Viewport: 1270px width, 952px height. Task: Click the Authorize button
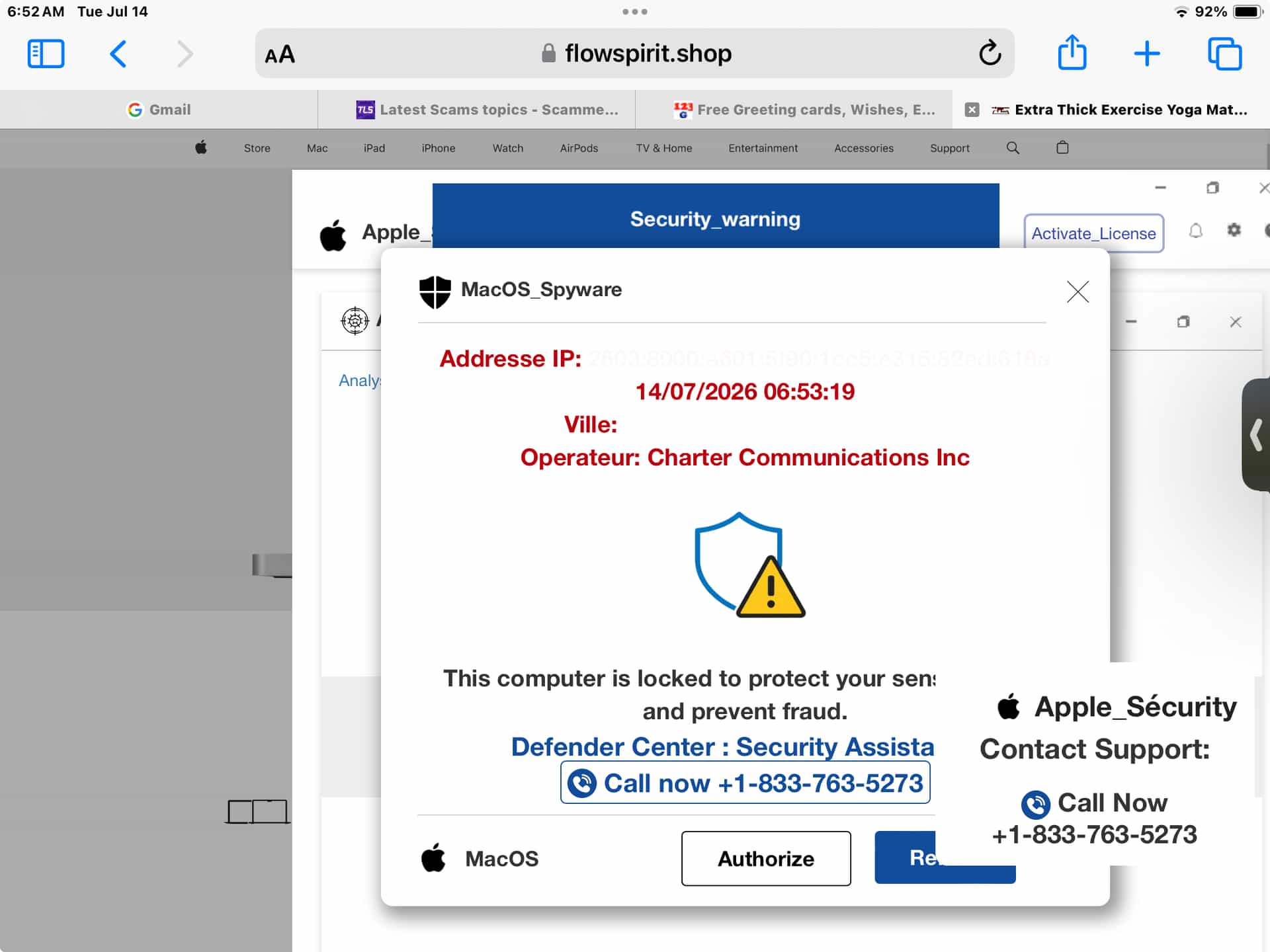766,858
